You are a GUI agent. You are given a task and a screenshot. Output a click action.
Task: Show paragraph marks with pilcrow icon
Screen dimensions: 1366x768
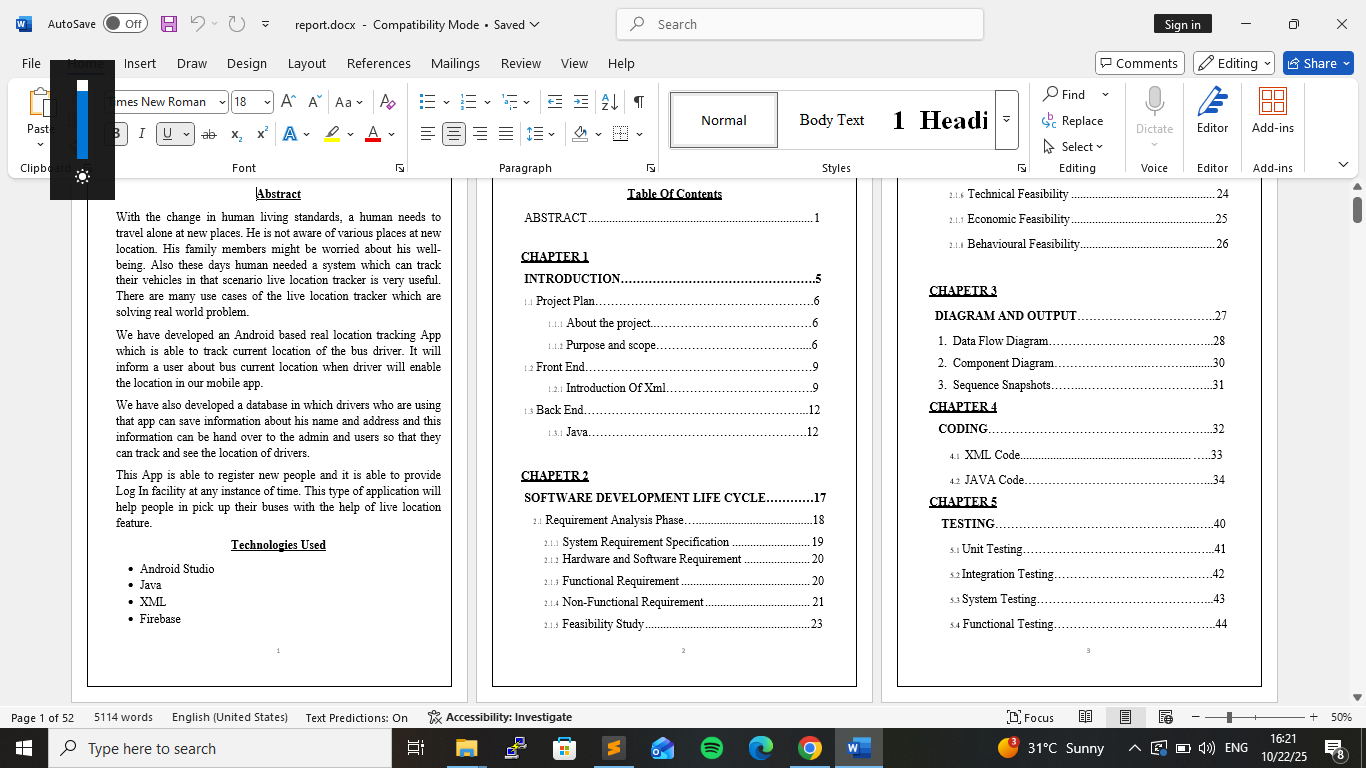click(x=638, y=102)
